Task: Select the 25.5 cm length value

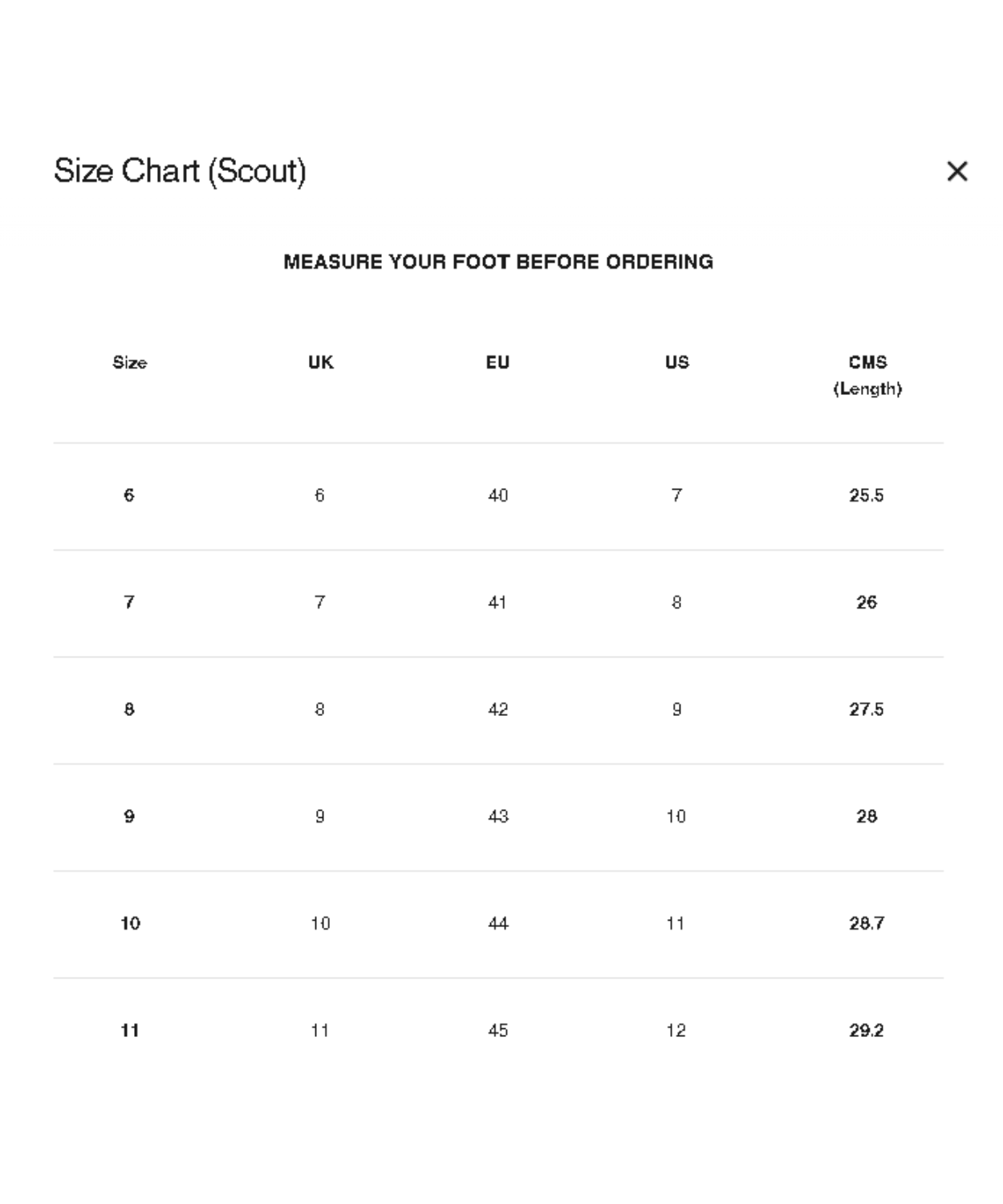Action: [866, 495]
